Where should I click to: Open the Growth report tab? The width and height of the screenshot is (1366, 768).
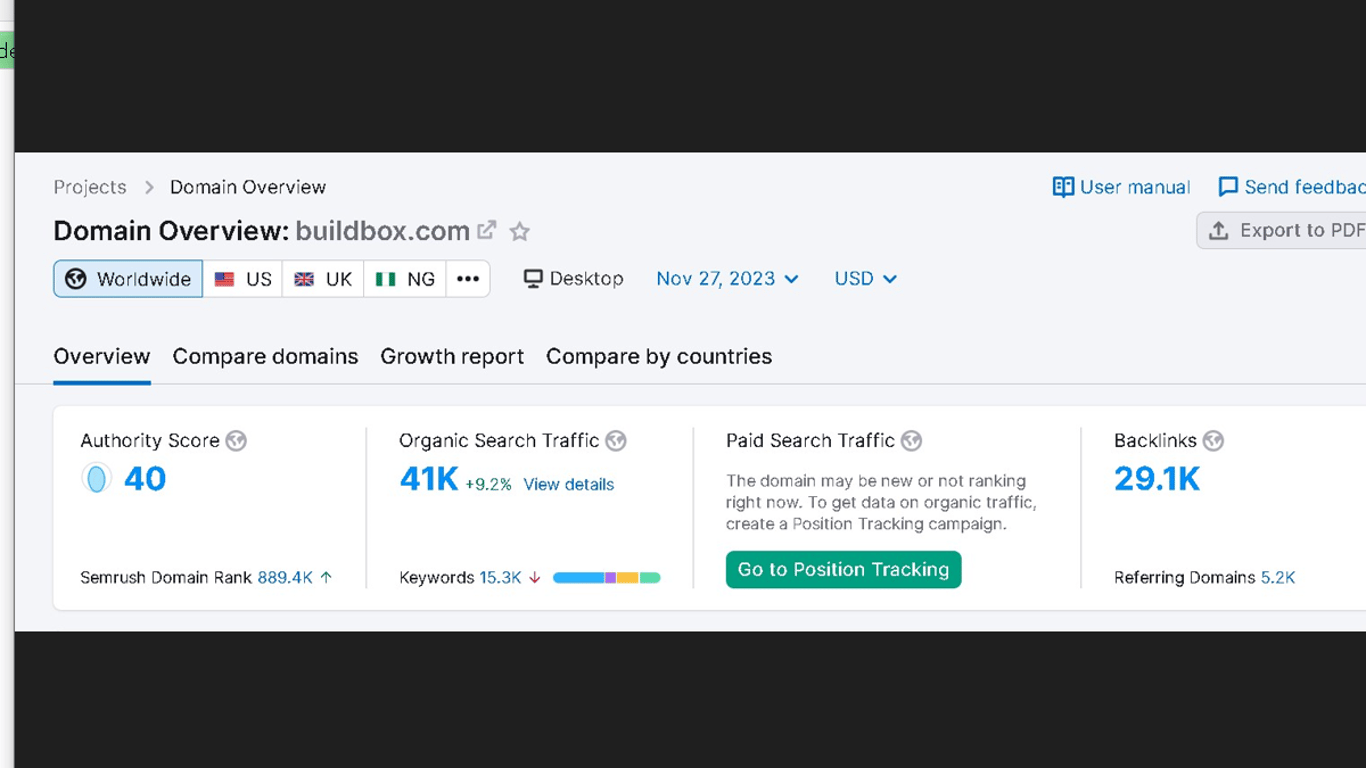[452, 357]
